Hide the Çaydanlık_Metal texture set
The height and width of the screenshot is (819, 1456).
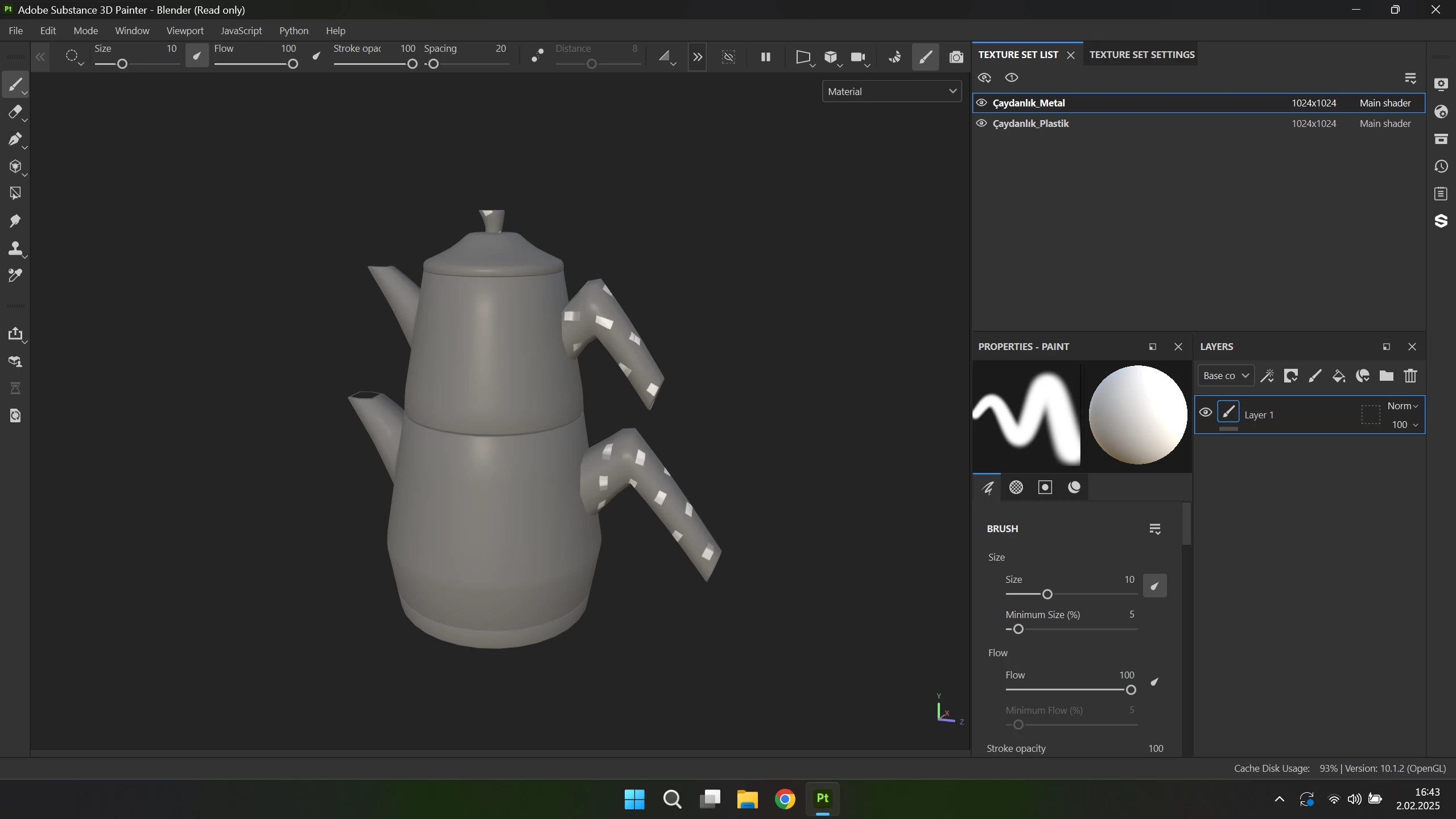[981, 103]
